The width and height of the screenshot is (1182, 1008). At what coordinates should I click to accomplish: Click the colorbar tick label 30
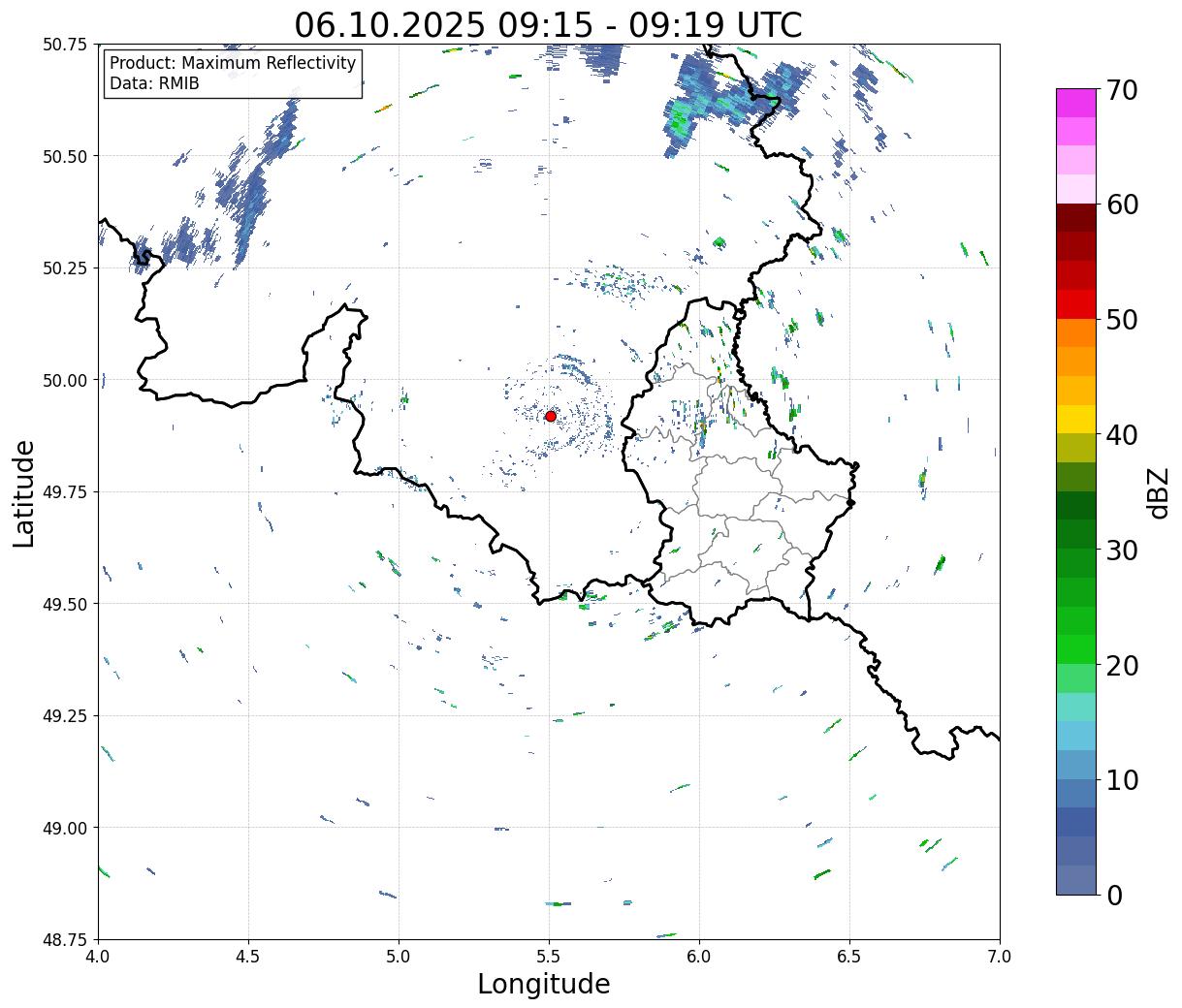[x=1121, y=551]
